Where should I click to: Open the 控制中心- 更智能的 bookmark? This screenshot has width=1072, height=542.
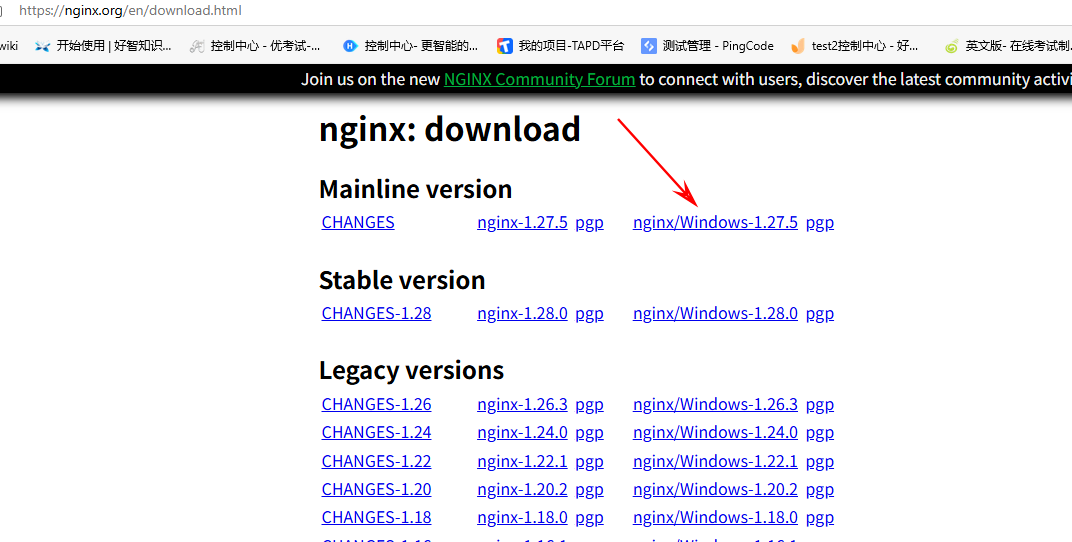(x=410, y=46)
